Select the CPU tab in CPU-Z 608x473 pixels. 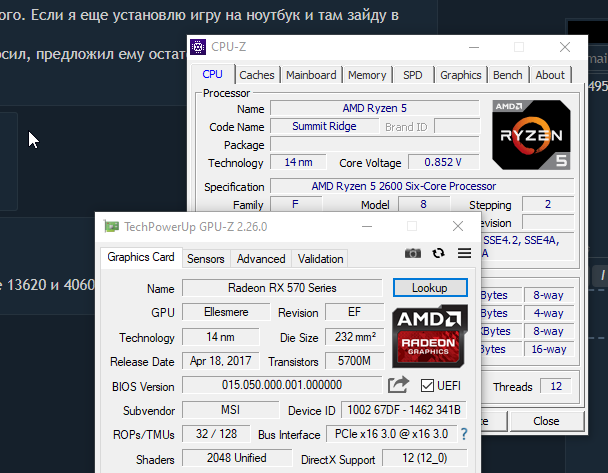(x=212, y=74)
